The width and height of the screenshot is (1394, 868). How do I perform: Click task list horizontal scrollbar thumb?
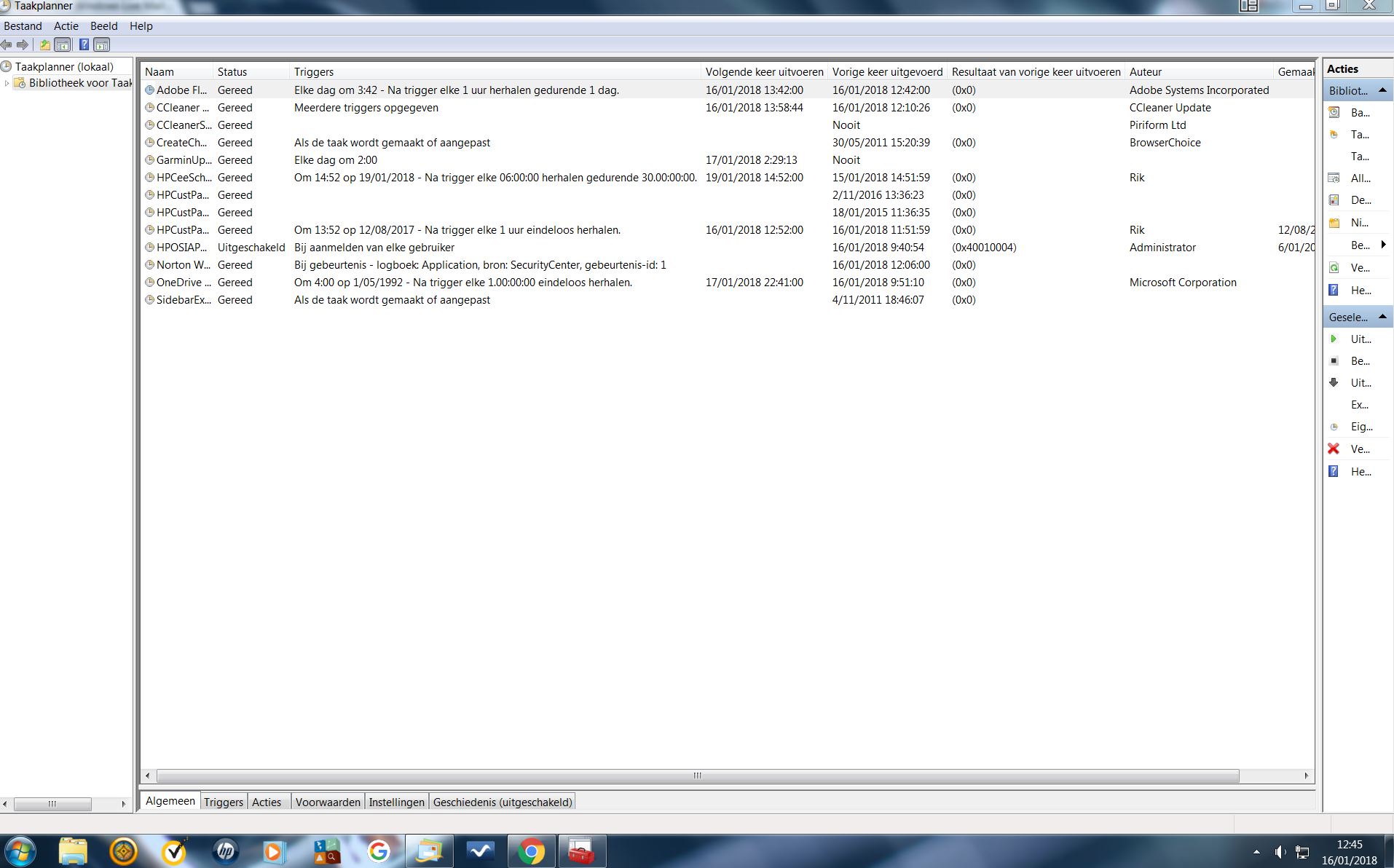point(698,776)
